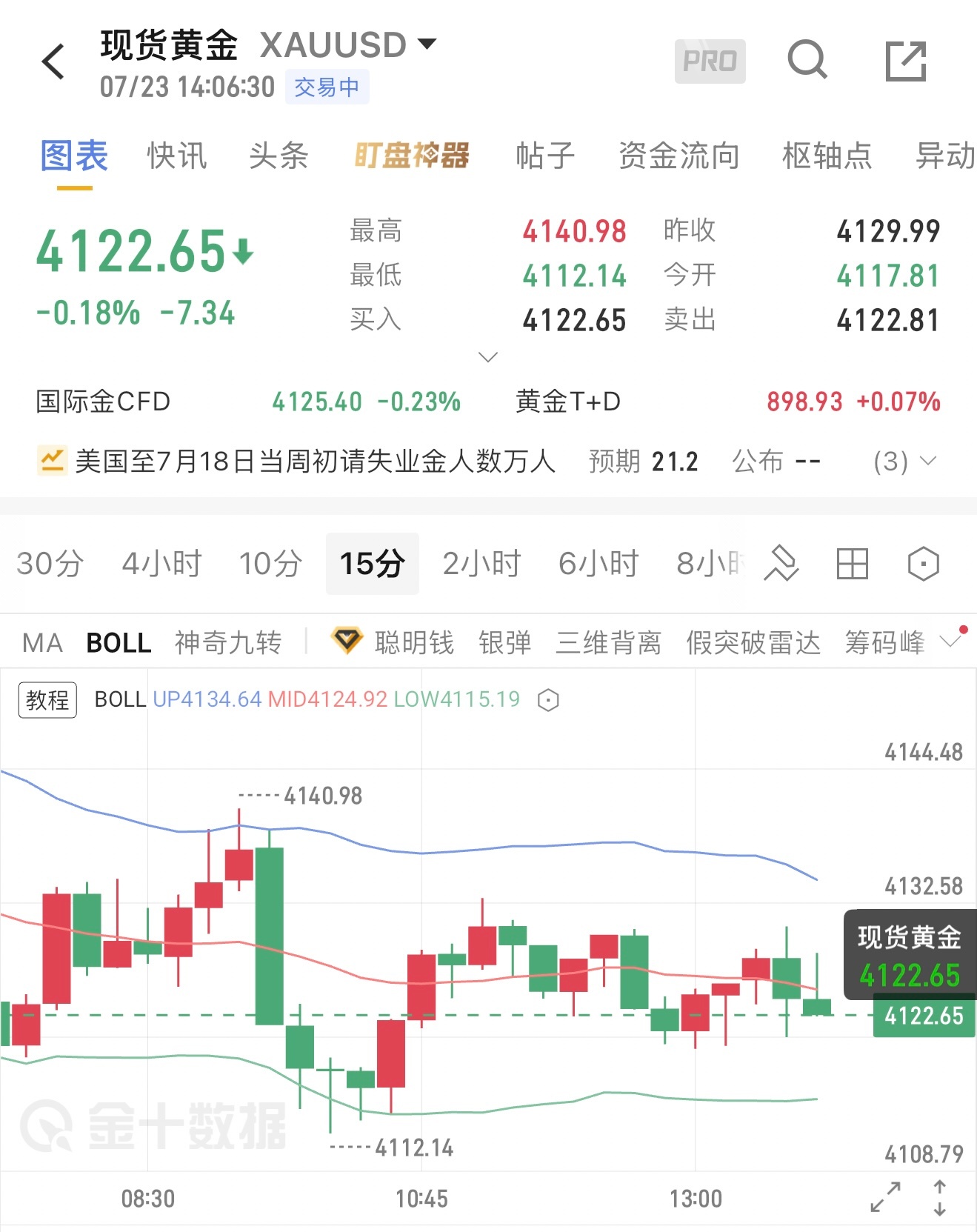
Task: Open BOLL indicator settings hexagon icon
Action: (548, 700)
